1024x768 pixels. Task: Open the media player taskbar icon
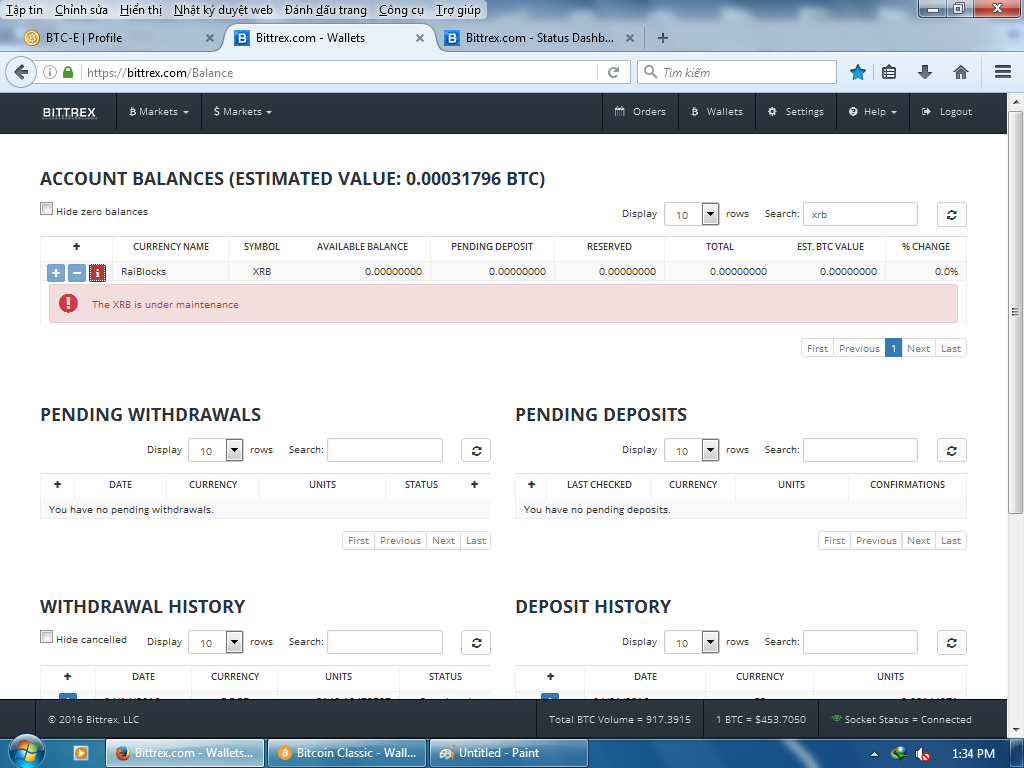pyautogui.click(x=81, y=753)
